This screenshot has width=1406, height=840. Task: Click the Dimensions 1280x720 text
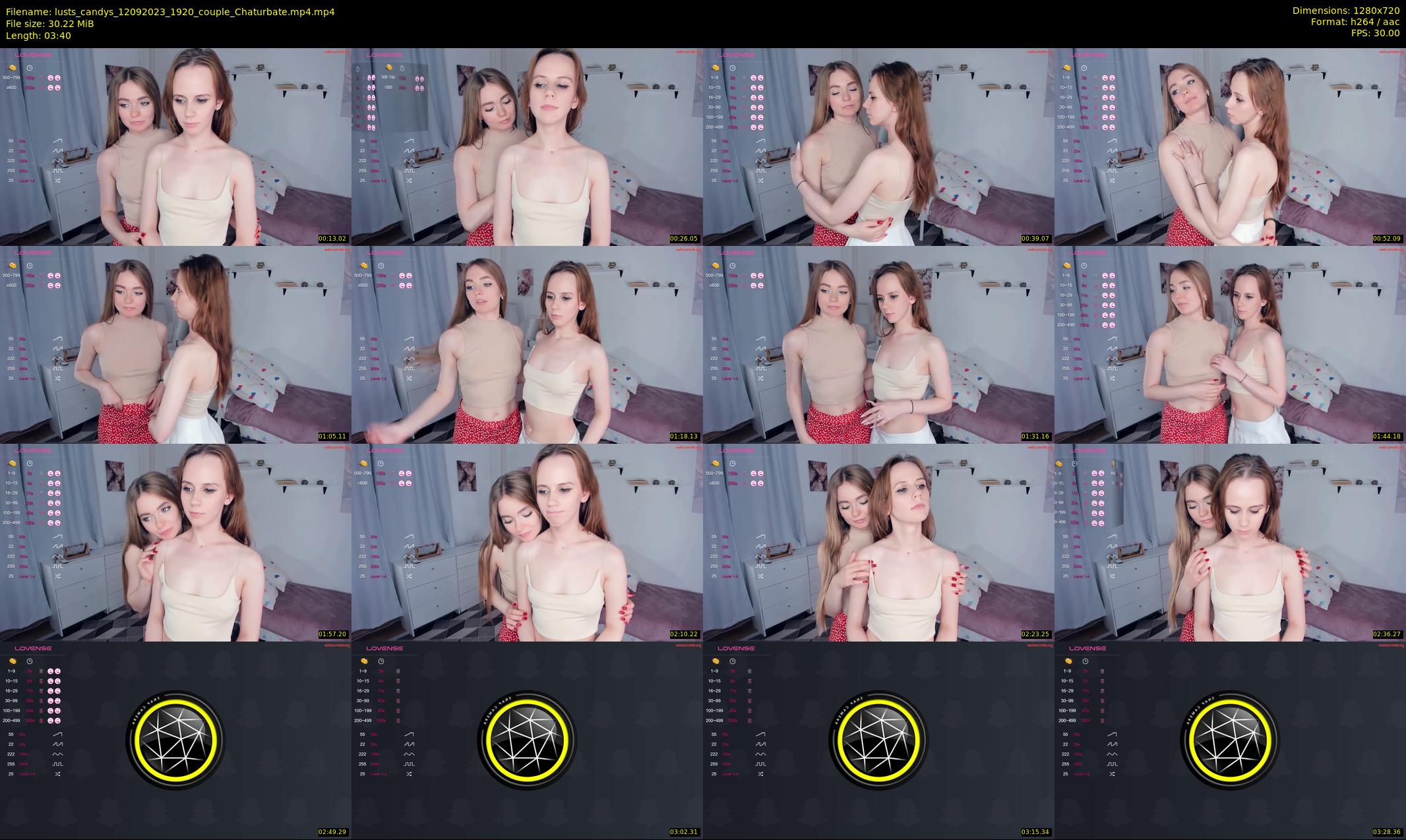coord(1346,11)
